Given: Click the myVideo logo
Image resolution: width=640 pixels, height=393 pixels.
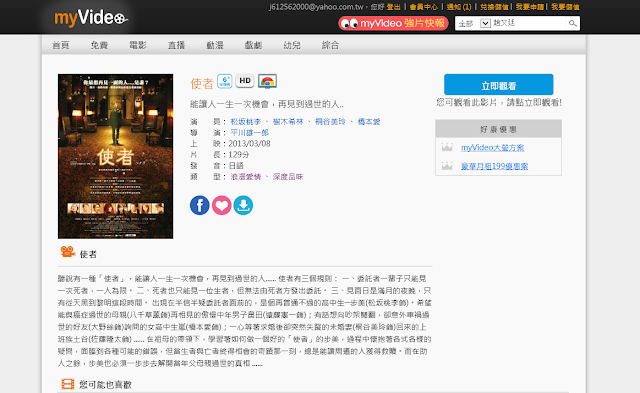Looking at the screenshot, I should [x=91, y=18].
